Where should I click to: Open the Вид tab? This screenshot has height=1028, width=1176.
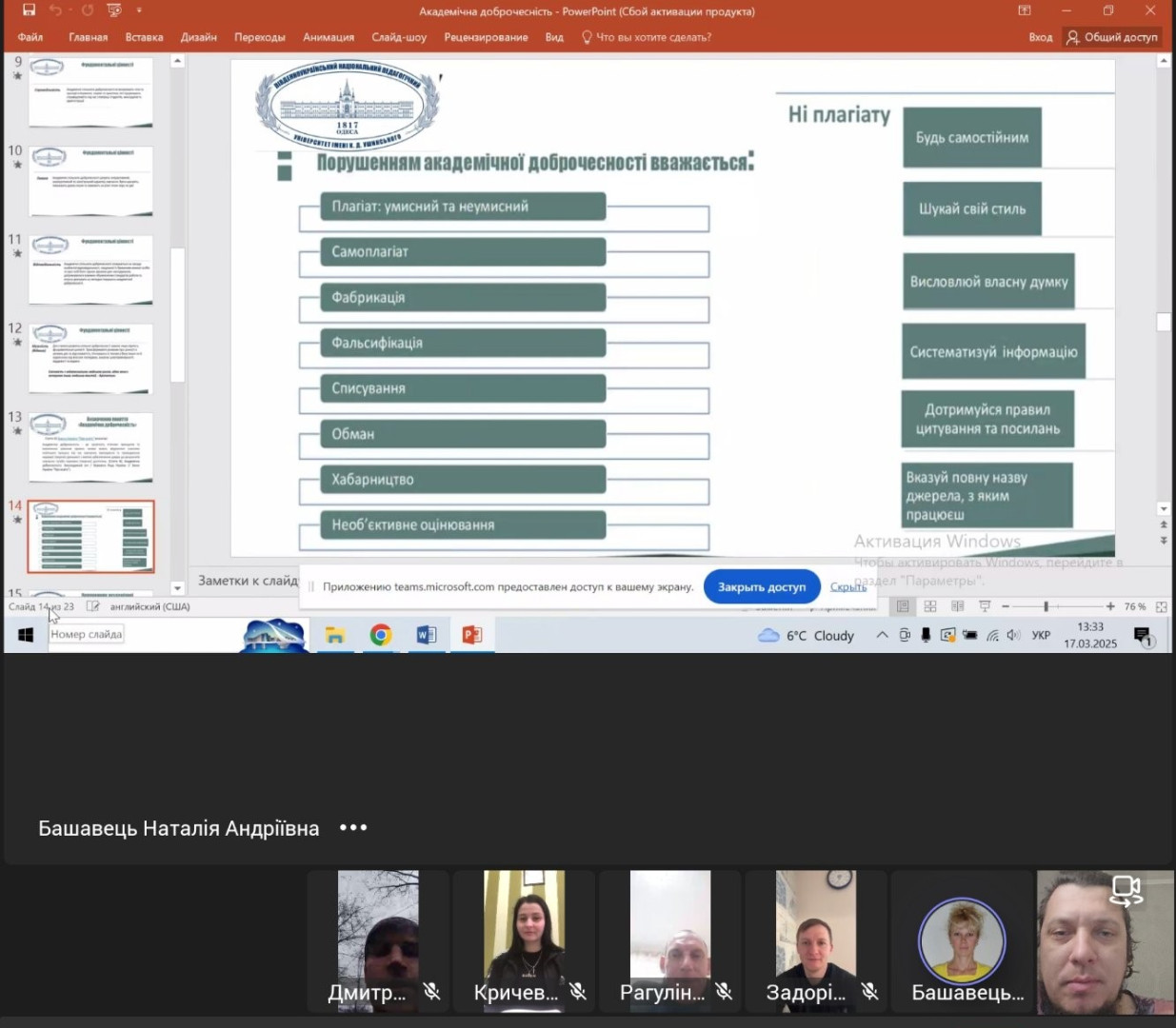point(554,37)
